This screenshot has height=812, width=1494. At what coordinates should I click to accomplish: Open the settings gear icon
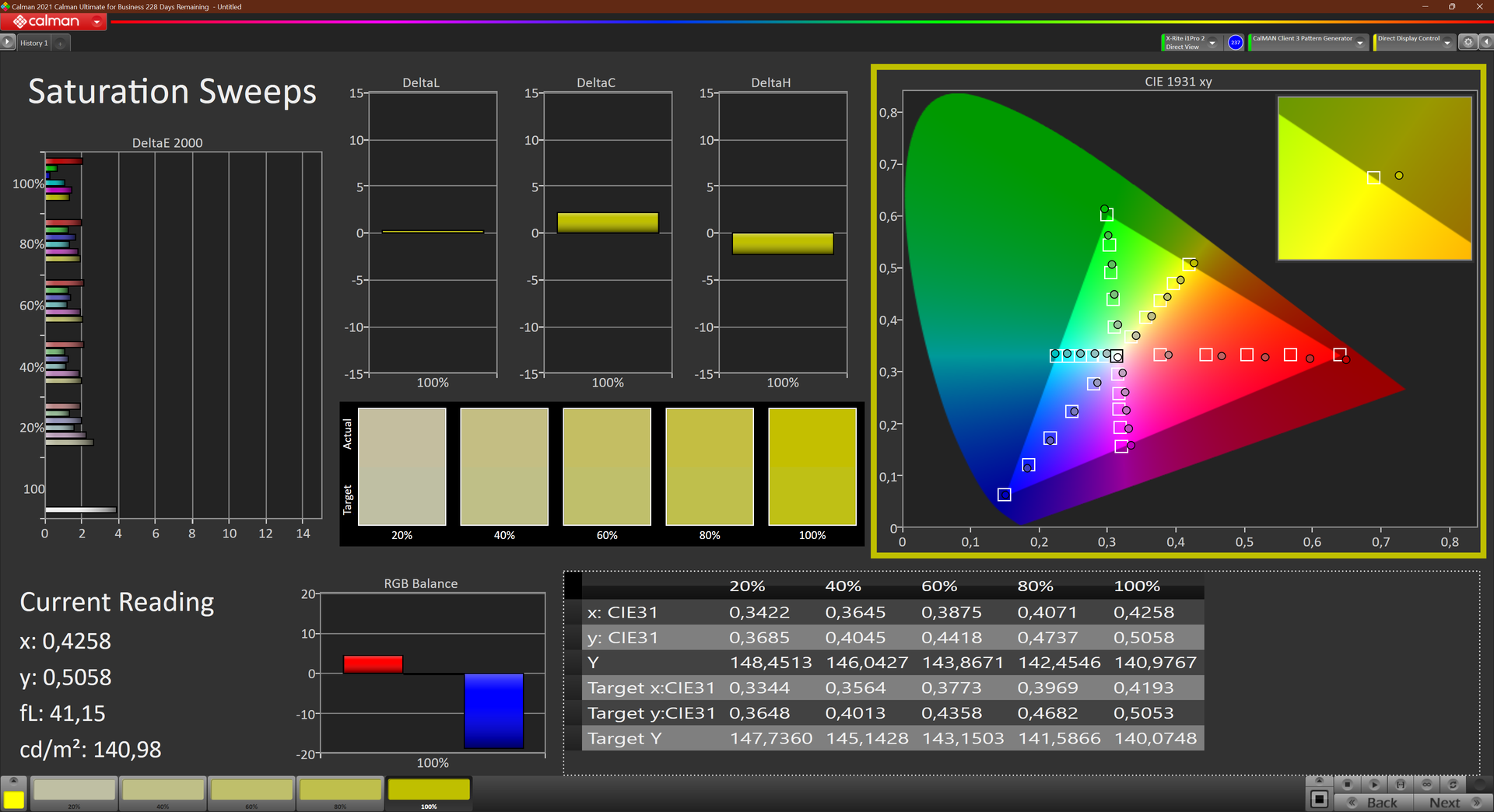(1468, 43)
